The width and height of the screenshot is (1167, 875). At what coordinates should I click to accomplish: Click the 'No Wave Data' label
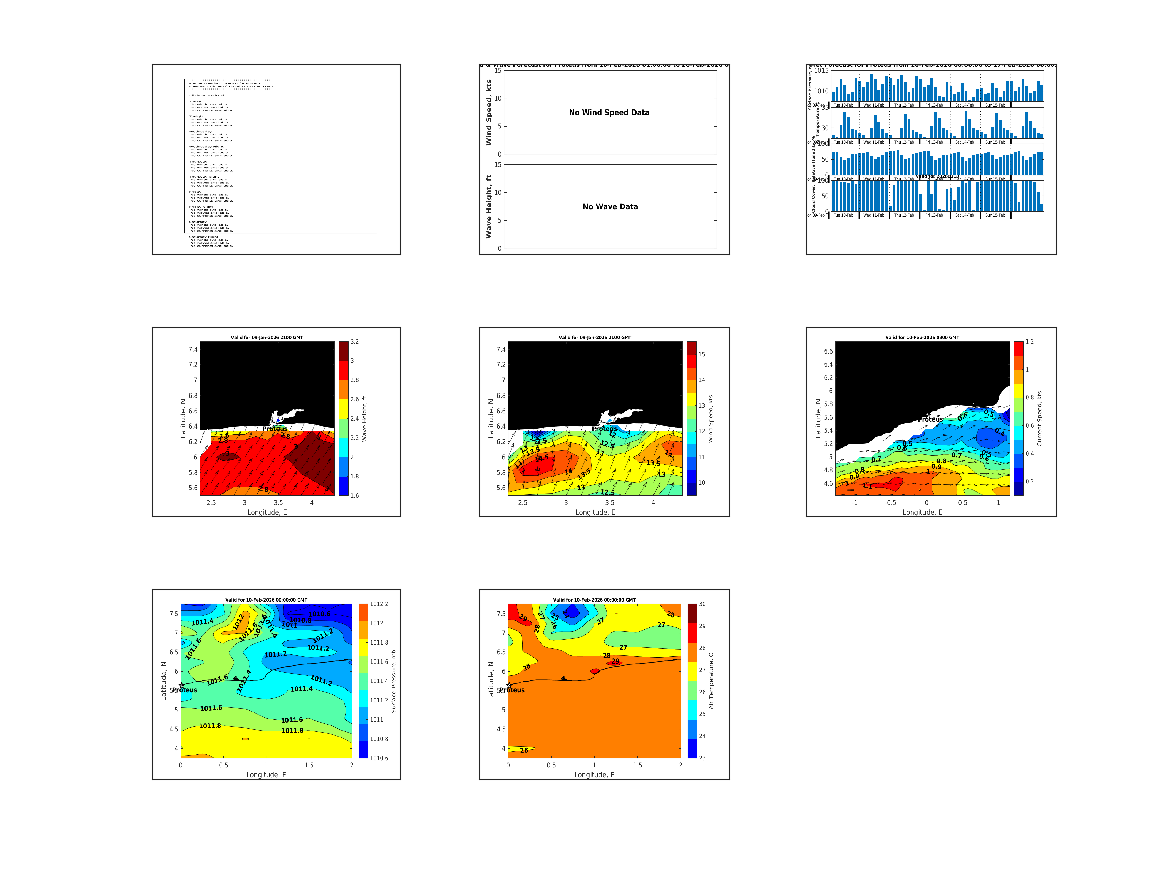coord(609,206)
